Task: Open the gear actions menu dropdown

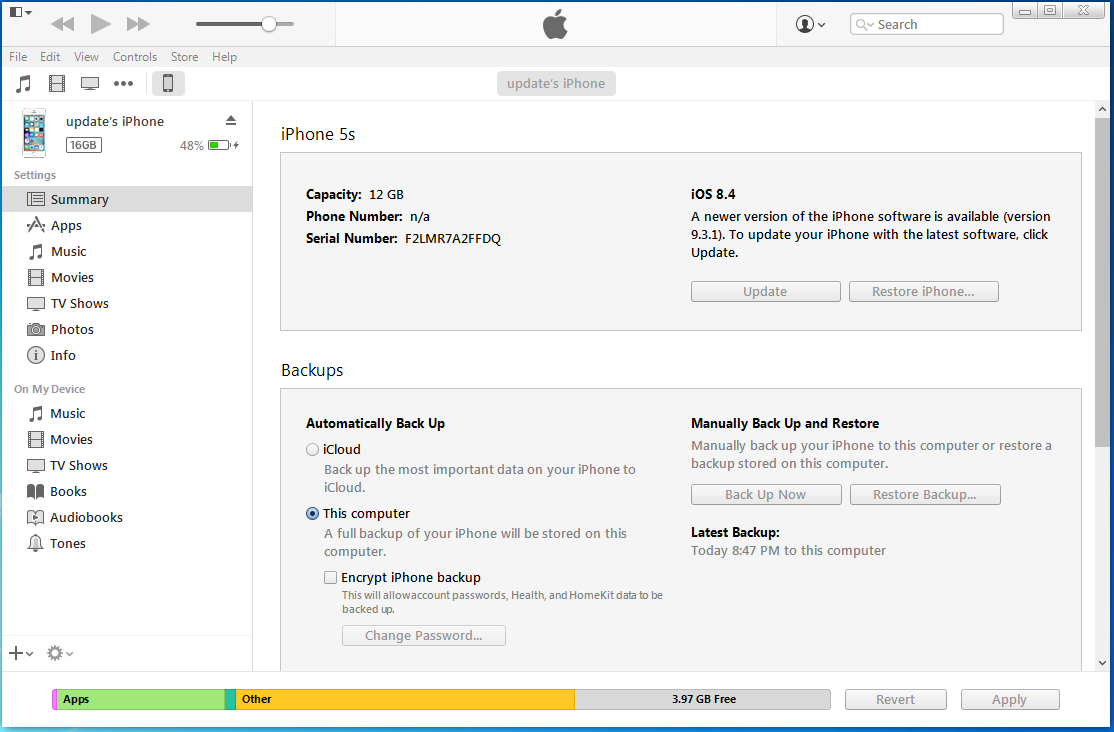Action: click(60, 653)
